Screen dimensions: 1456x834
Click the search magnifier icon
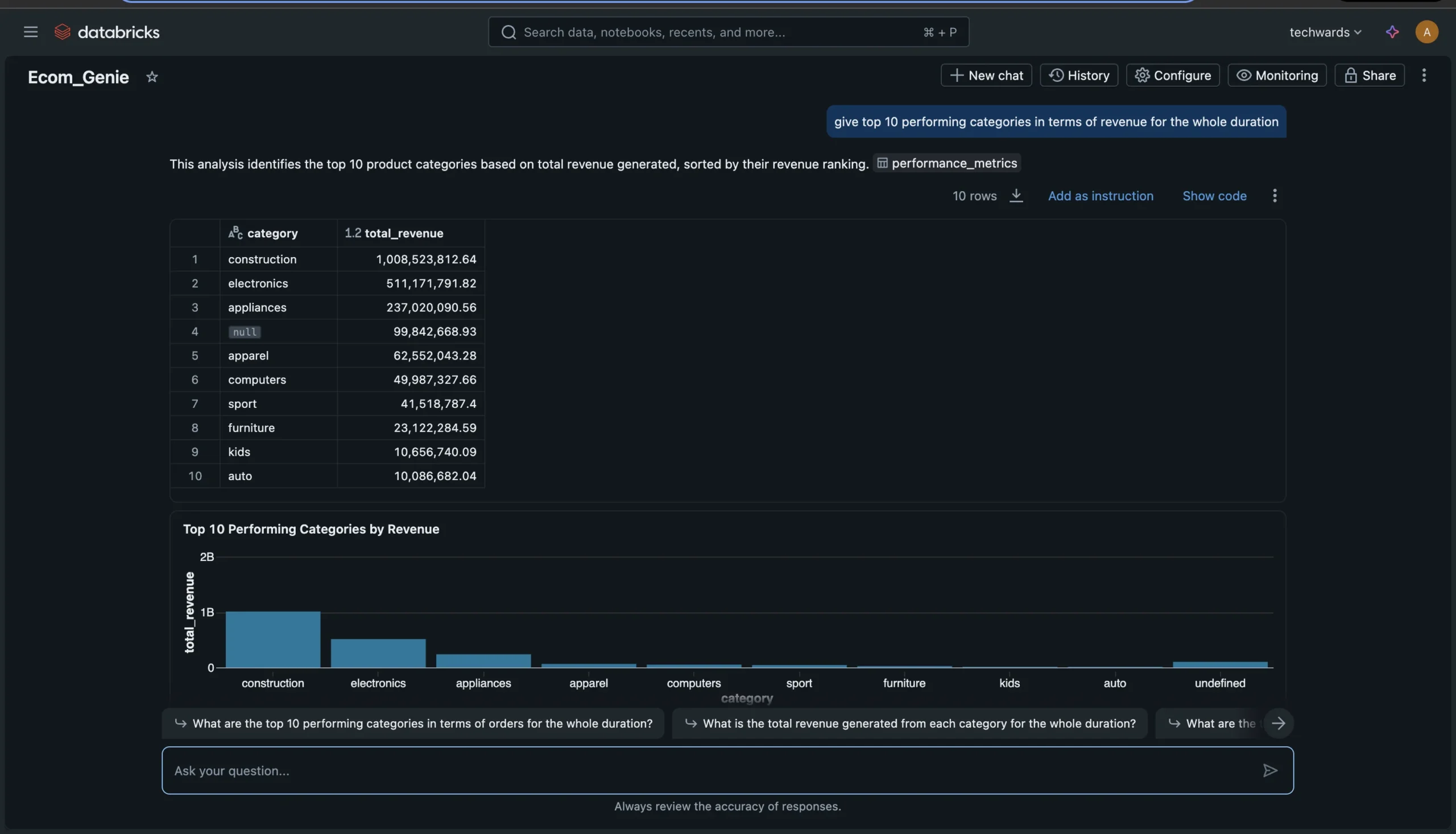pos(508,32)
